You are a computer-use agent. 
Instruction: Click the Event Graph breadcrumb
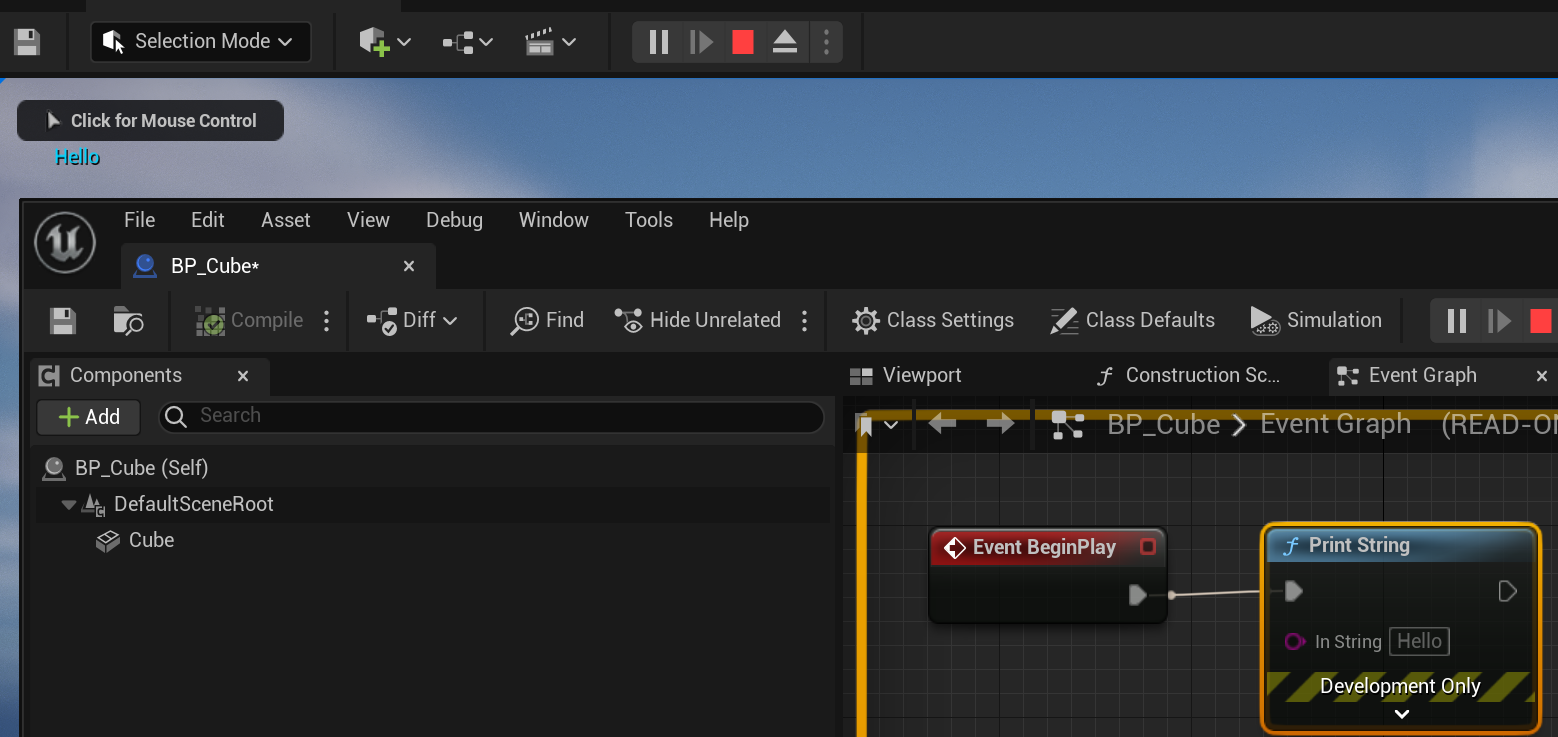coord(1335,424)
